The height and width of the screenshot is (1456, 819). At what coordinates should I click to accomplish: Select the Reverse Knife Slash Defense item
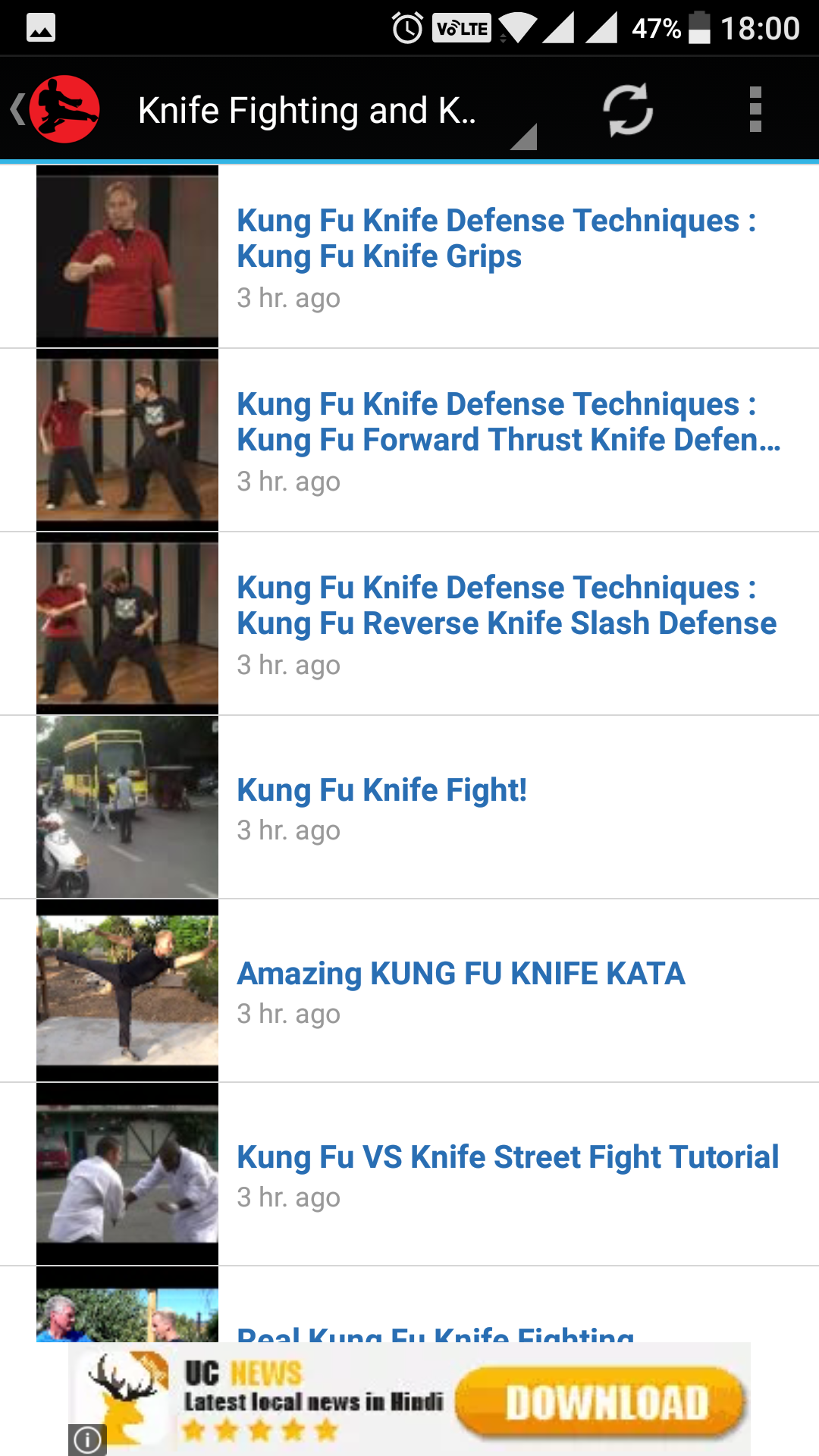pyautogui.click(x=409, y=623)
